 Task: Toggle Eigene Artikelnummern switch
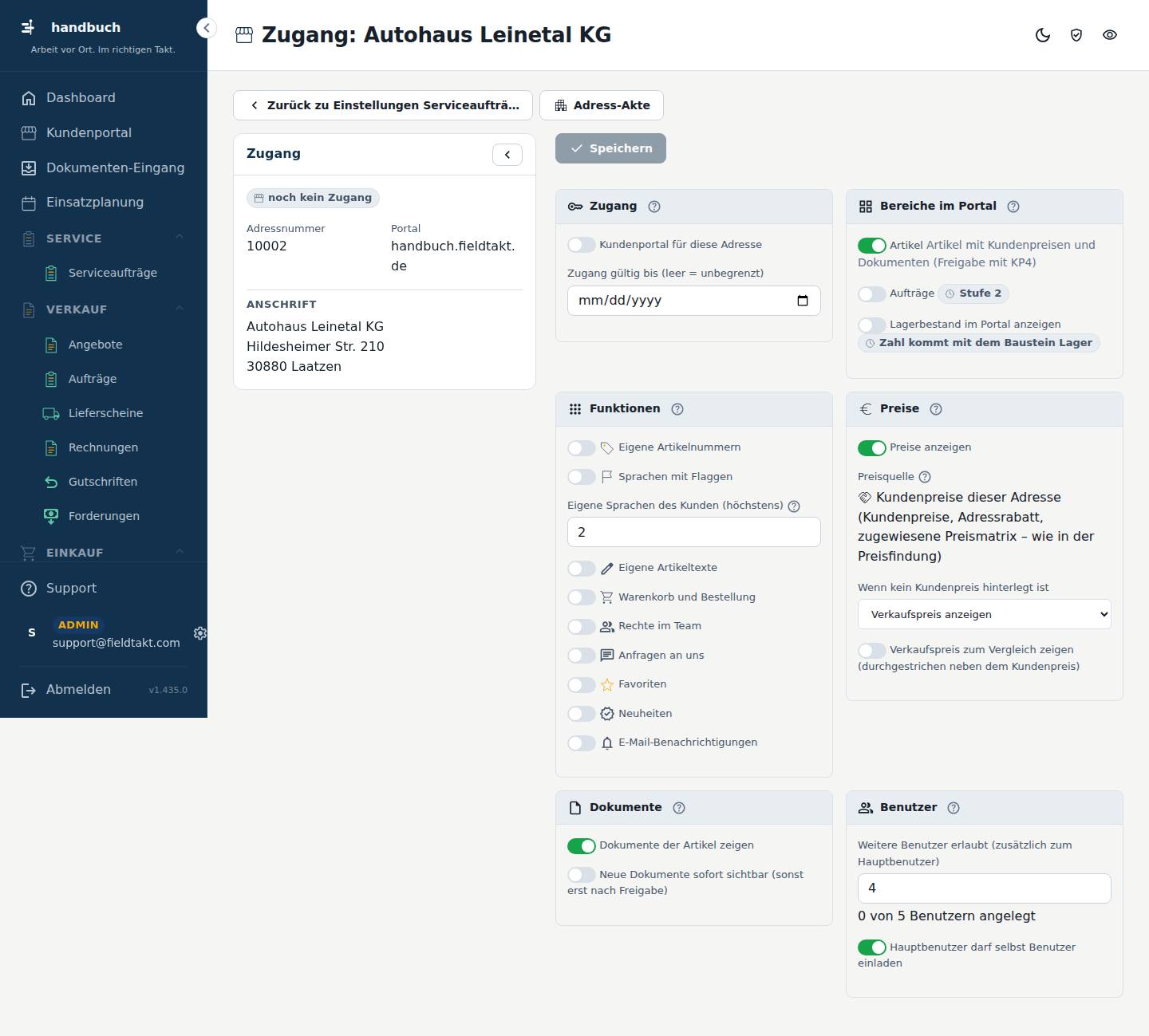click(x=582, y=448)
